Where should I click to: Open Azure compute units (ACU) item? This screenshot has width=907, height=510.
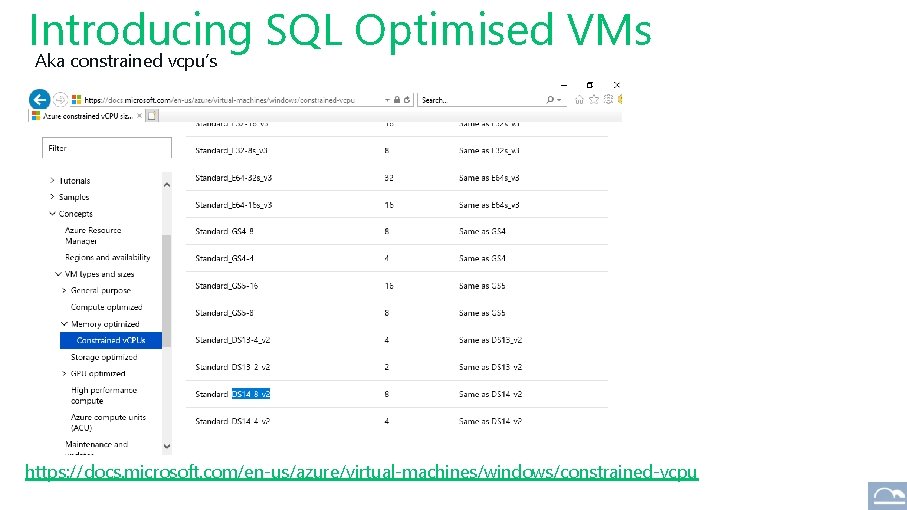(108, 422)
